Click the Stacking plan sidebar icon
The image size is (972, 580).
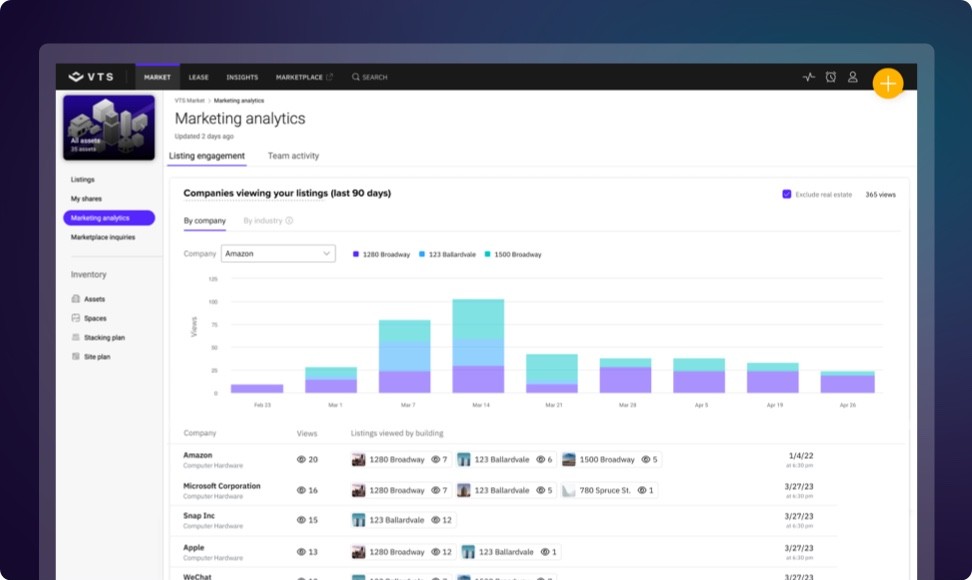76,338
